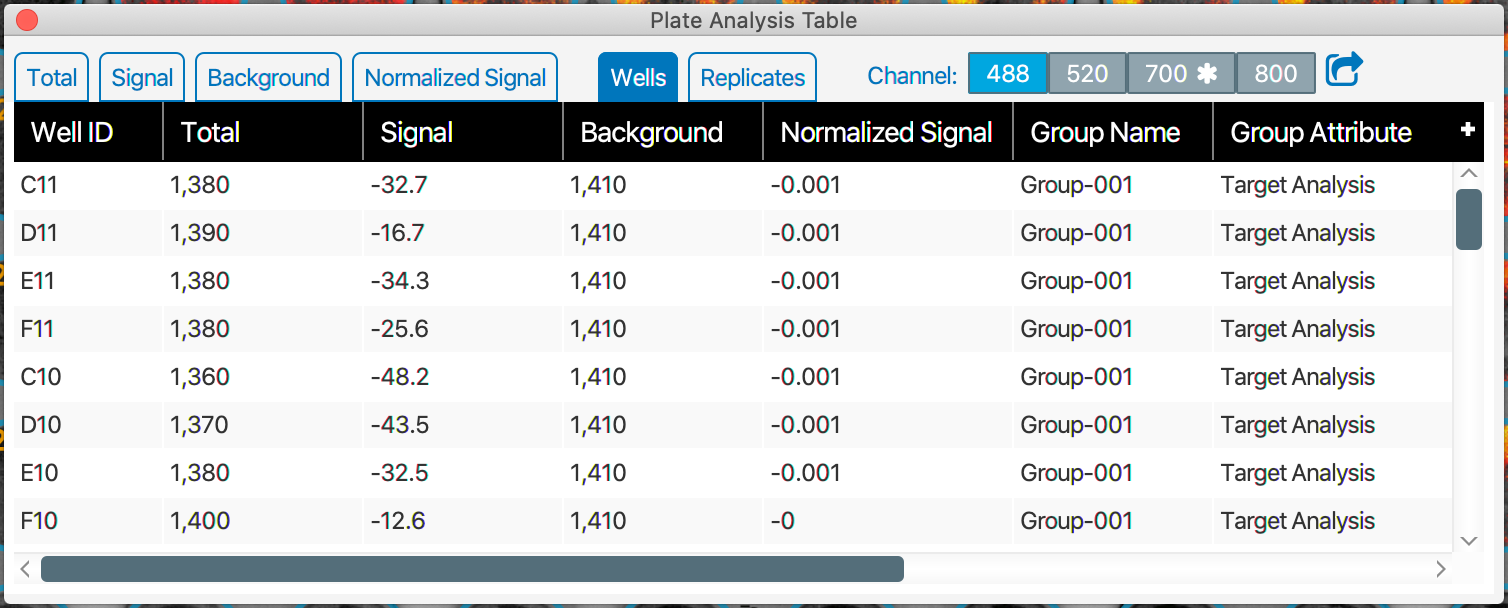Select channel 800

tap(1276, 73)
